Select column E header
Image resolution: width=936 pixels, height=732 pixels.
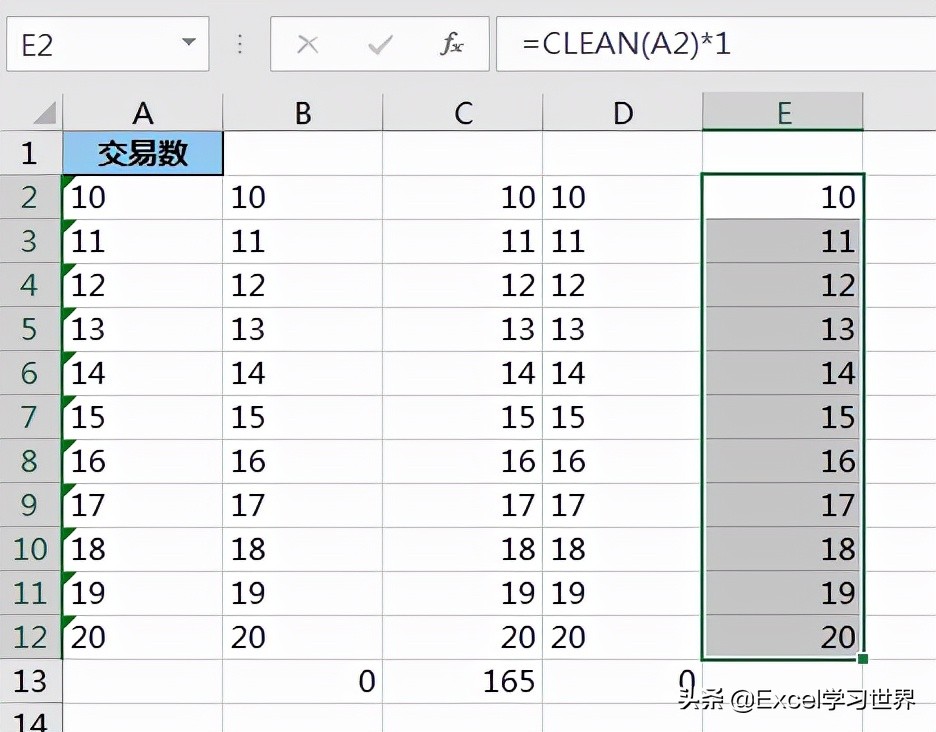[x=783, y=112]
